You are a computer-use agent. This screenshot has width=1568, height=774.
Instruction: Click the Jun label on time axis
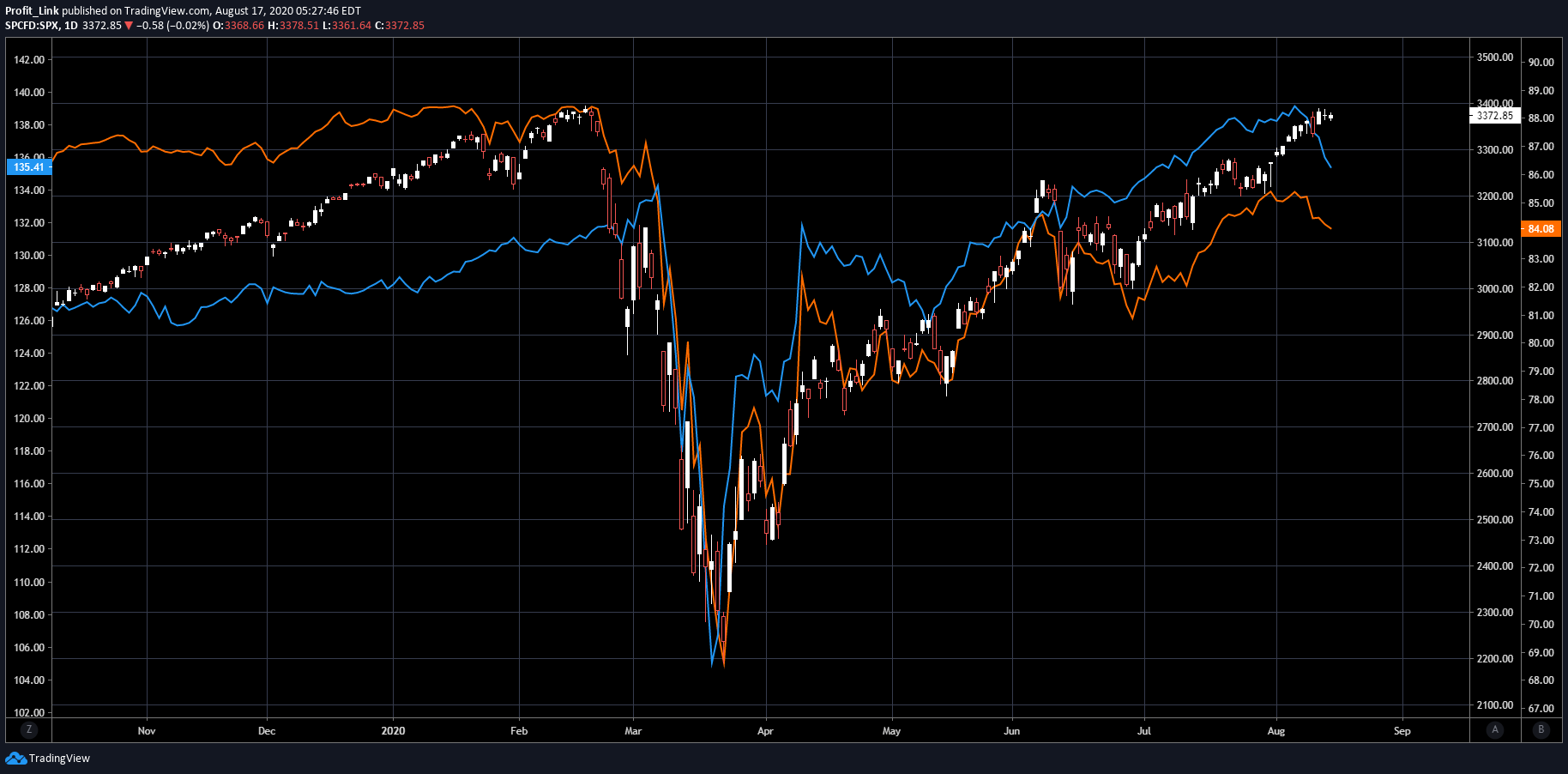point(1012,731)
